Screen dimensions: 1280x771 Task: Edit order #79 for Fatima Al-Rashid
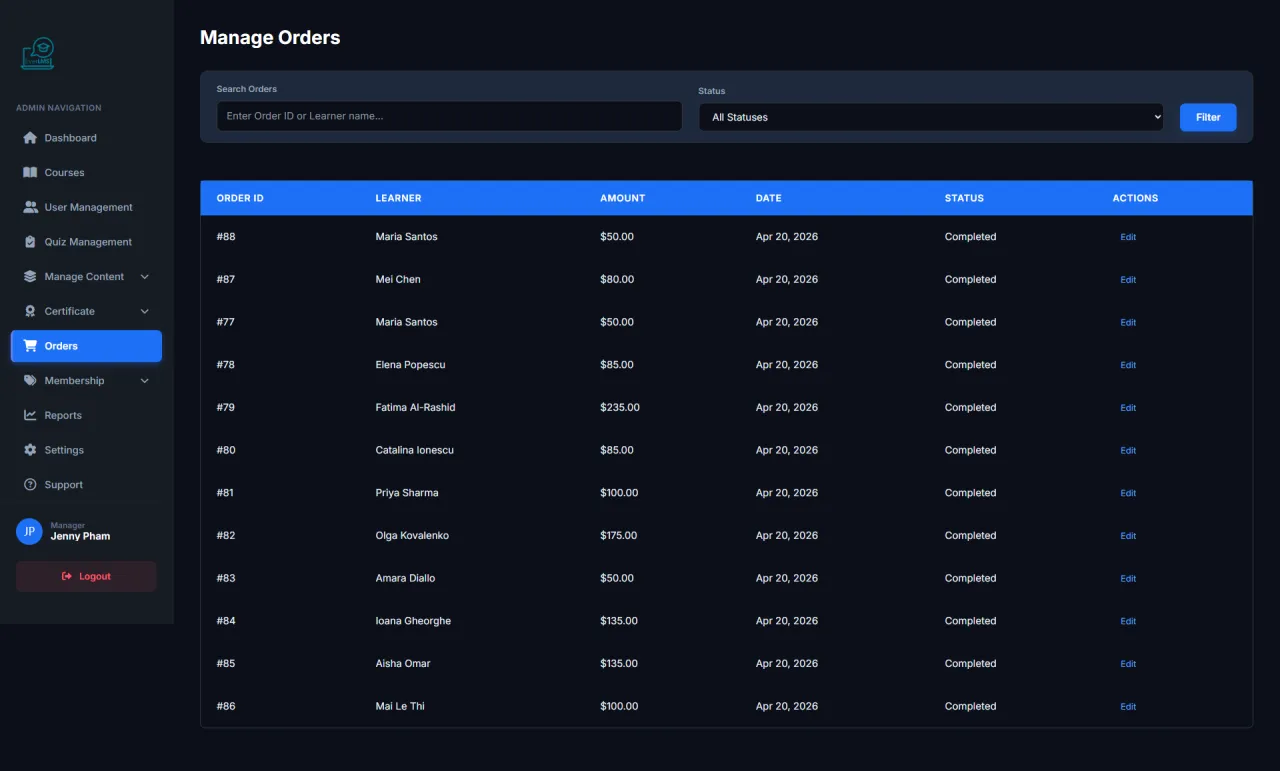click(1128, 408)
